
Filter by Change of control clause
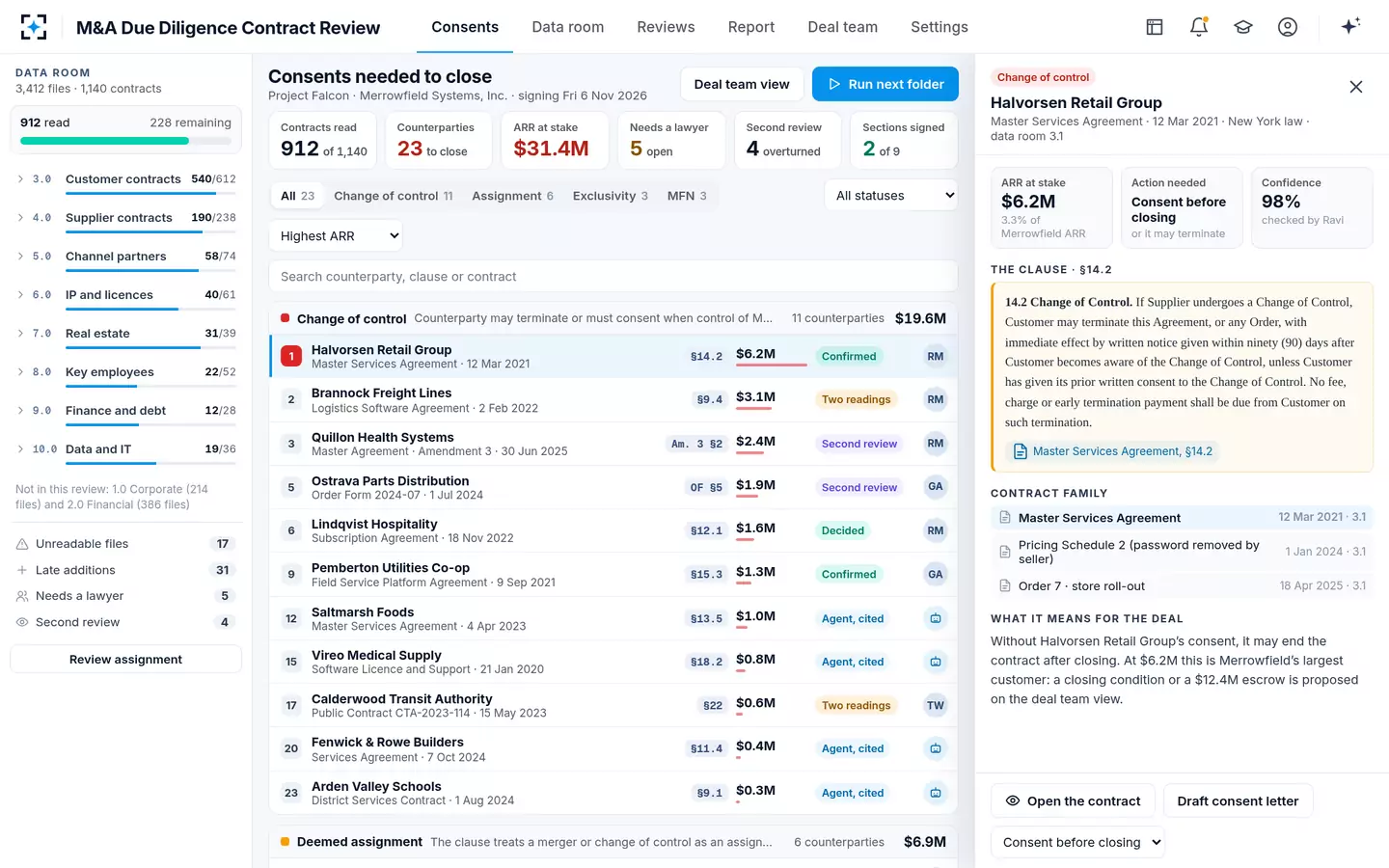[394, 196]
